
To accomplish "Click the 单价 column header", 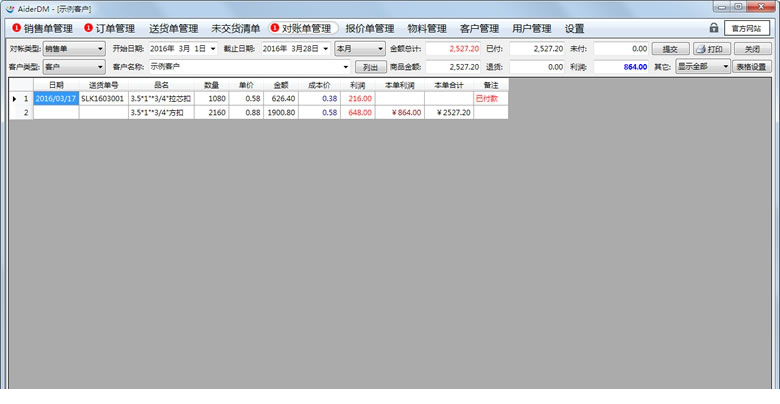I will [246, 85].
